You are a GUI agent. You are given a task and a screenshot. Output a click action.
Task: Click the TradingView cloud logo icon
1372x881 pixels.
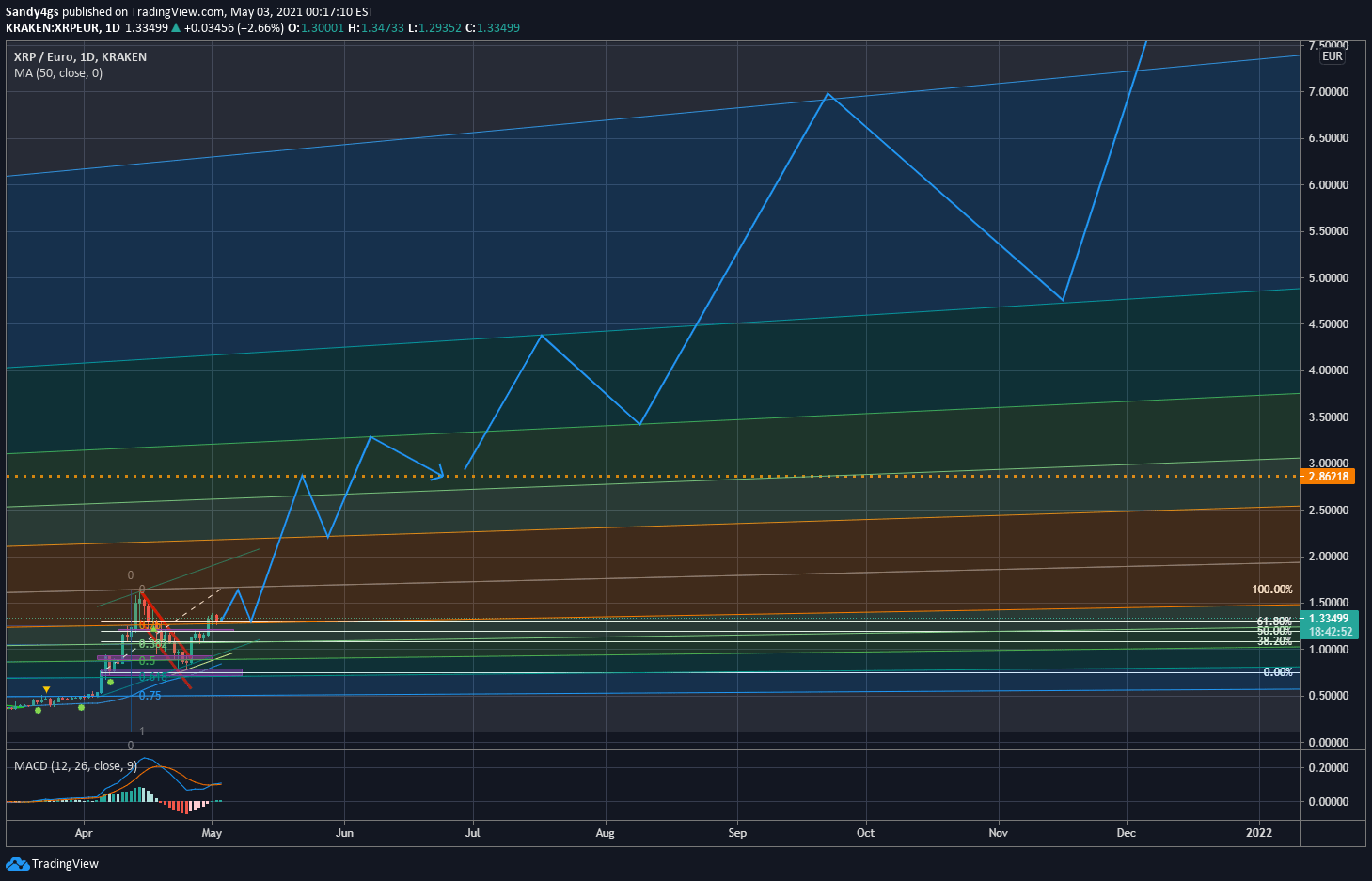pos(17,863)
